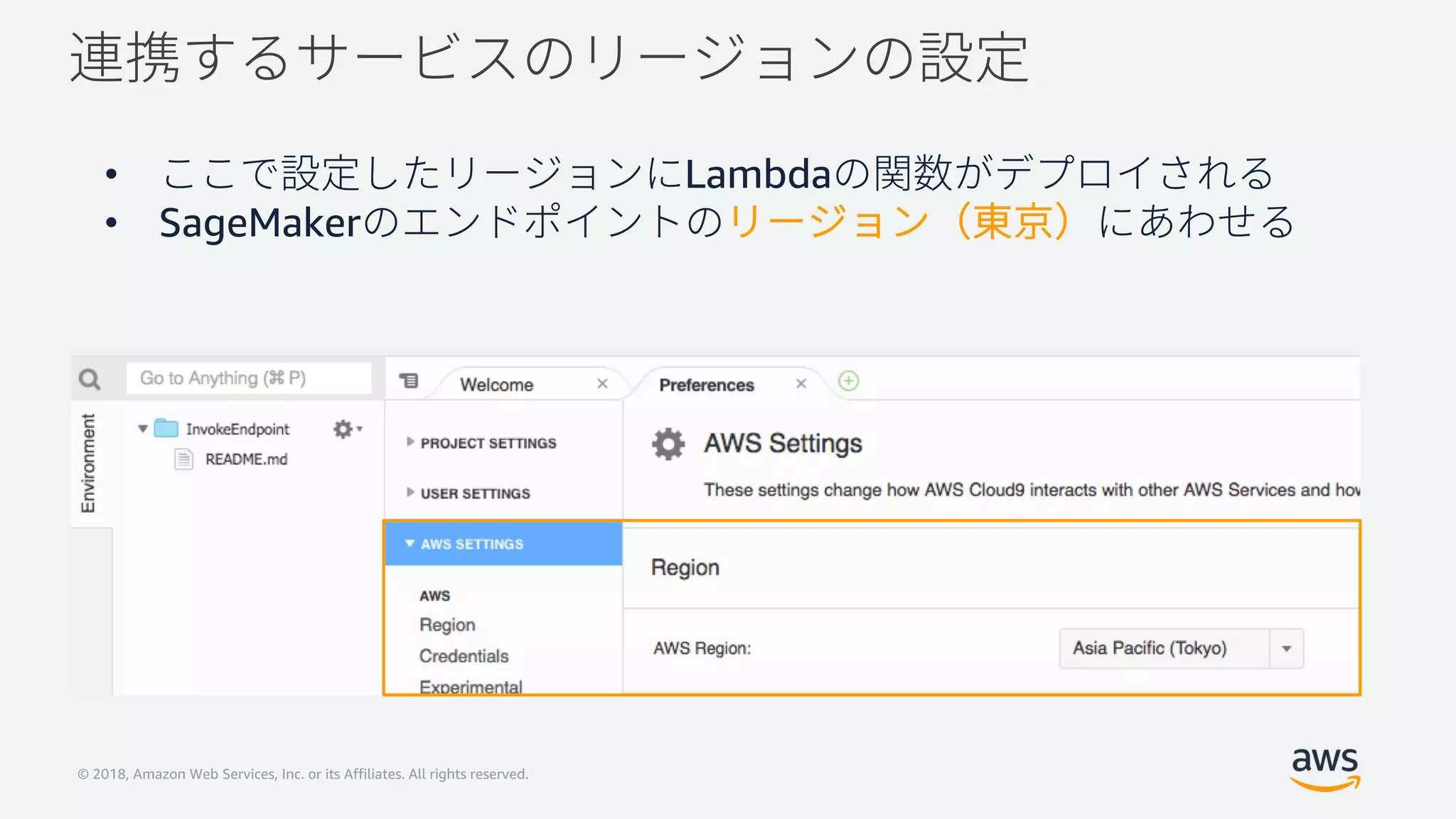
Task: Click the README.md document icon
Action: click(x=184, y=459)
